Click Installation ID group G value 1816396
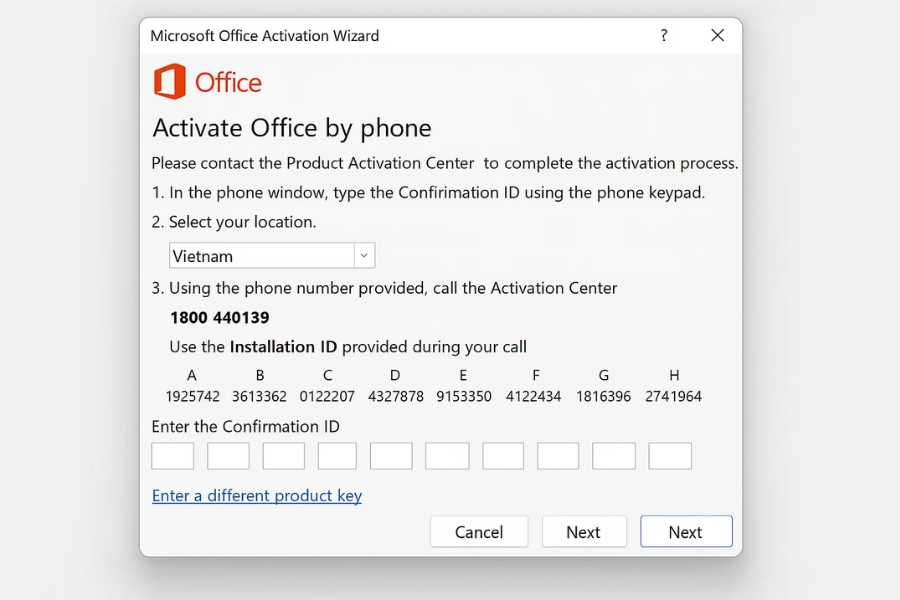900x600 pixels. [603, 396]
